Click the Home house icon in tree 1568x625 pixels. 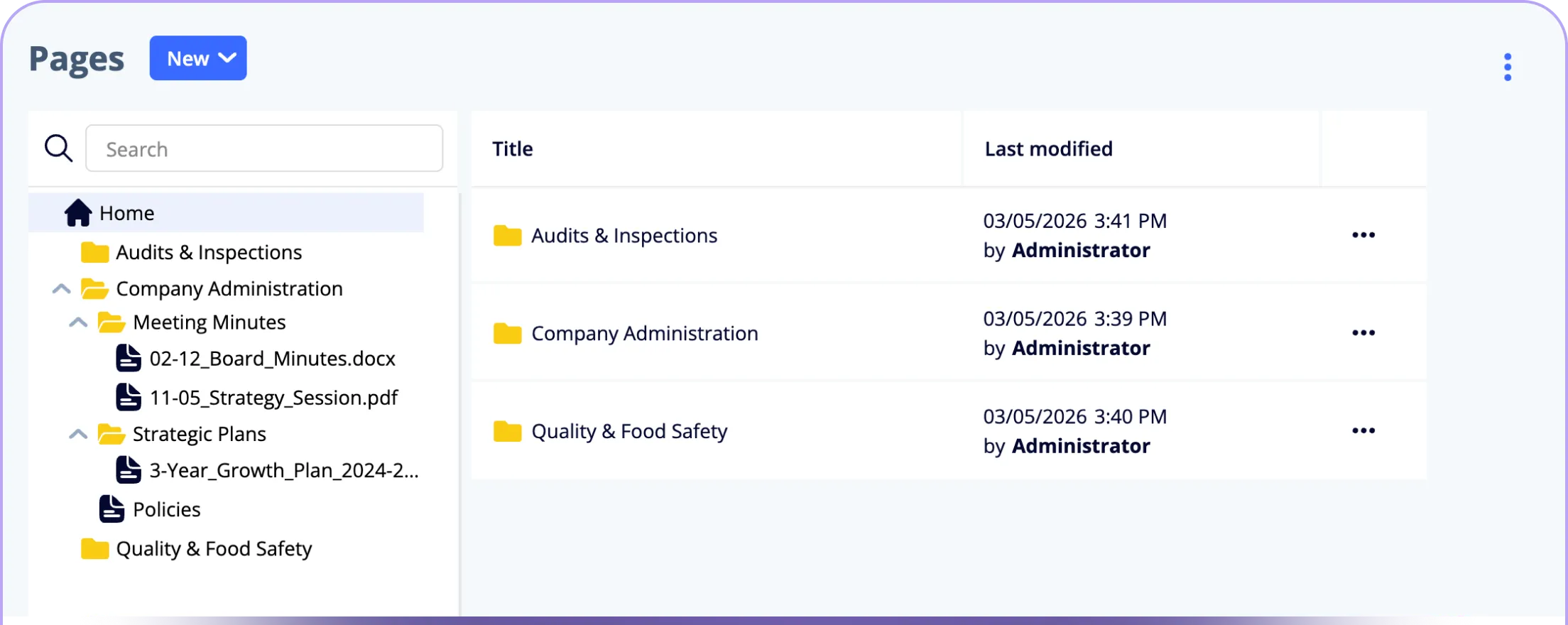coord(78,212)
